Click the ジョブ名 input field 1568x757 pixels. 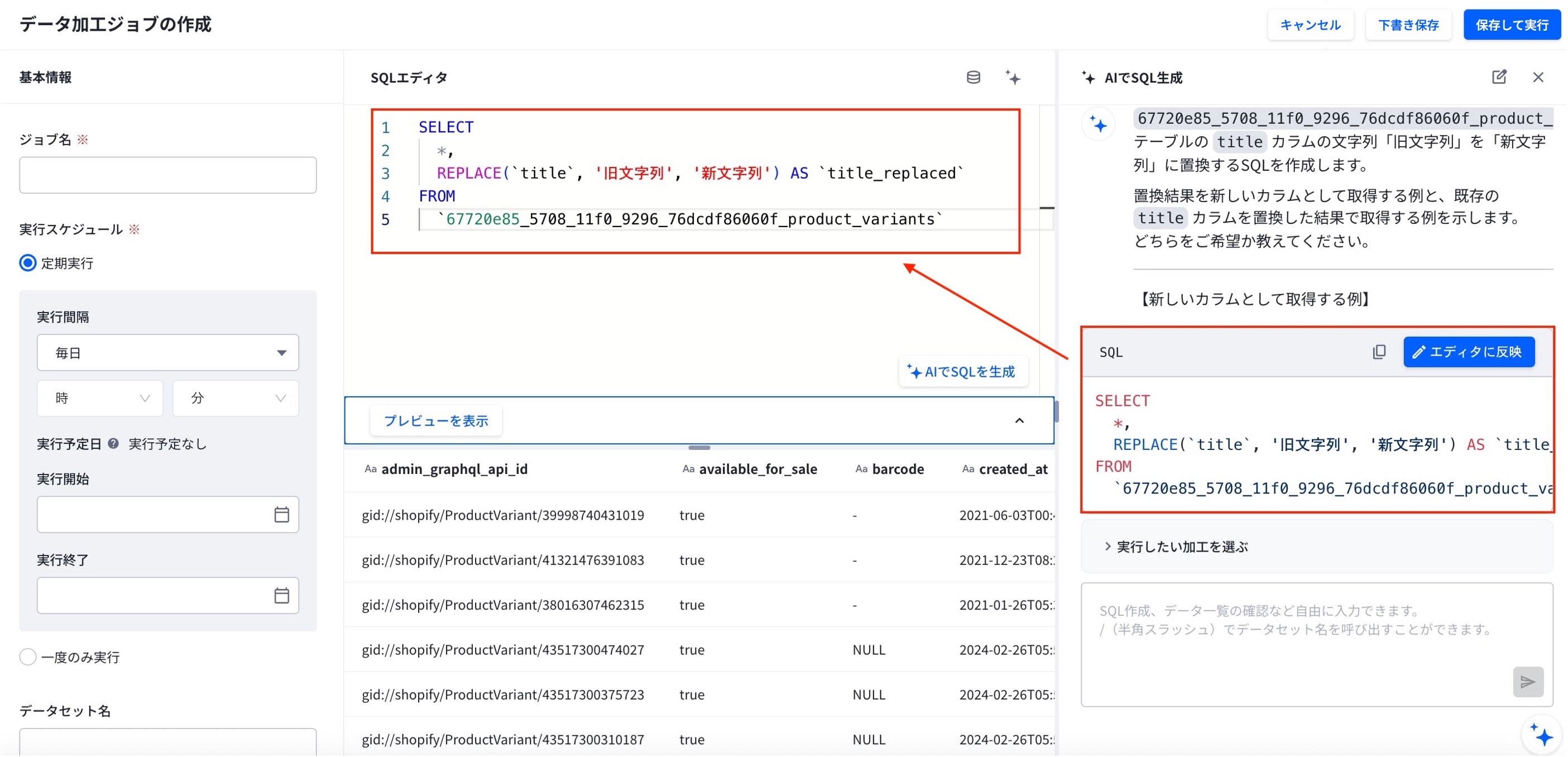click(168, 175)
